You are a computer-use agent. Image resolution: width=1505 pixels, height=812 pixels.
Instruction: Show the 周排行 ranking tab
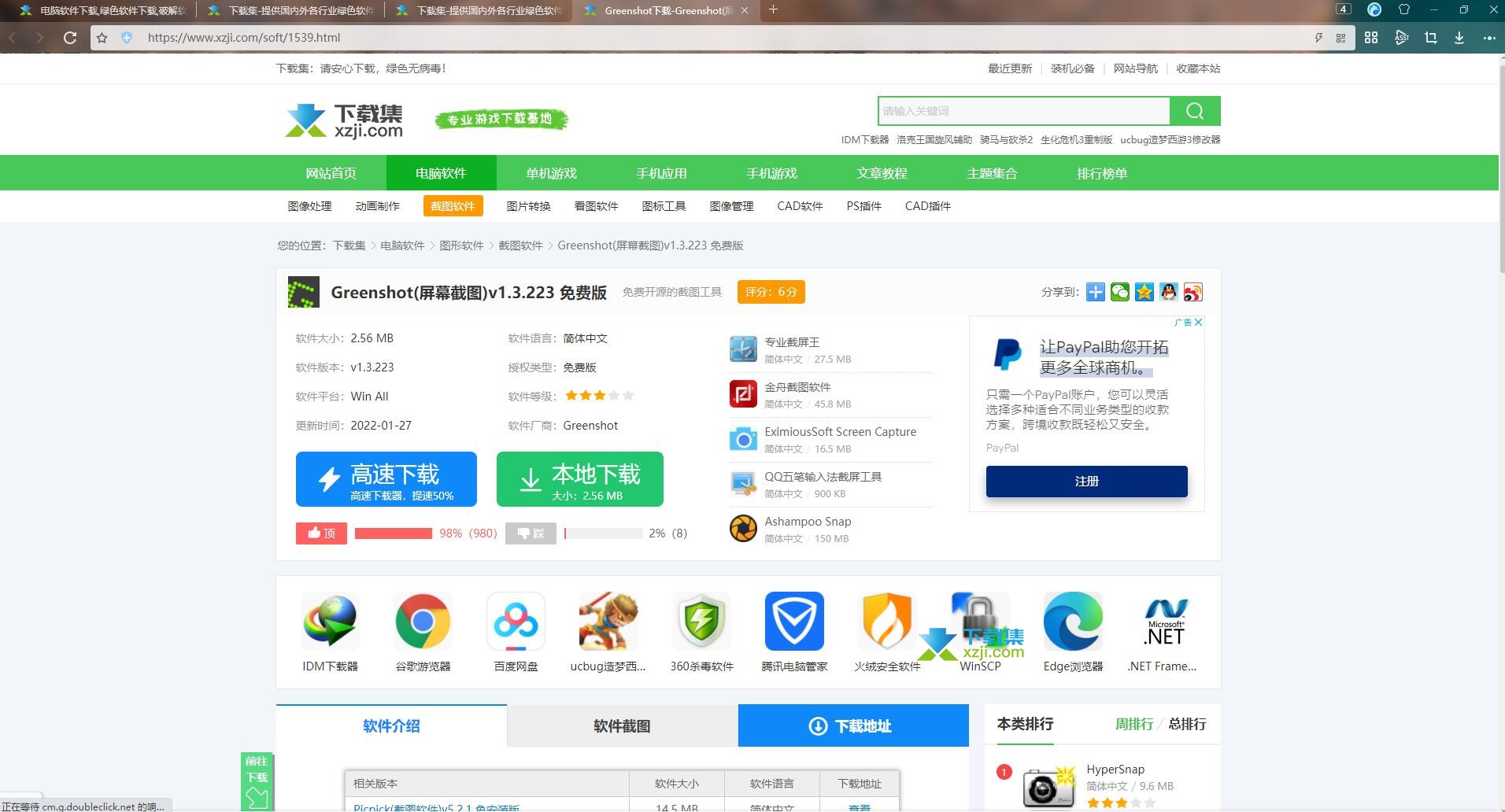tap(1134, 724)
